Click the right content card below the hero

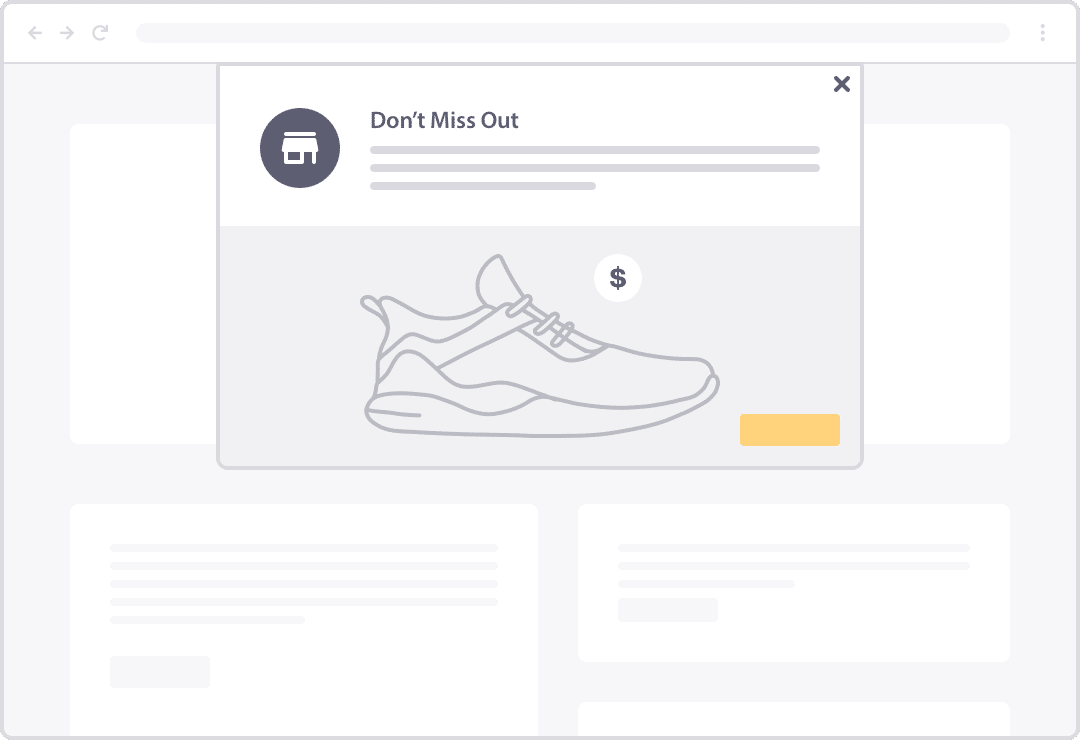793,583
